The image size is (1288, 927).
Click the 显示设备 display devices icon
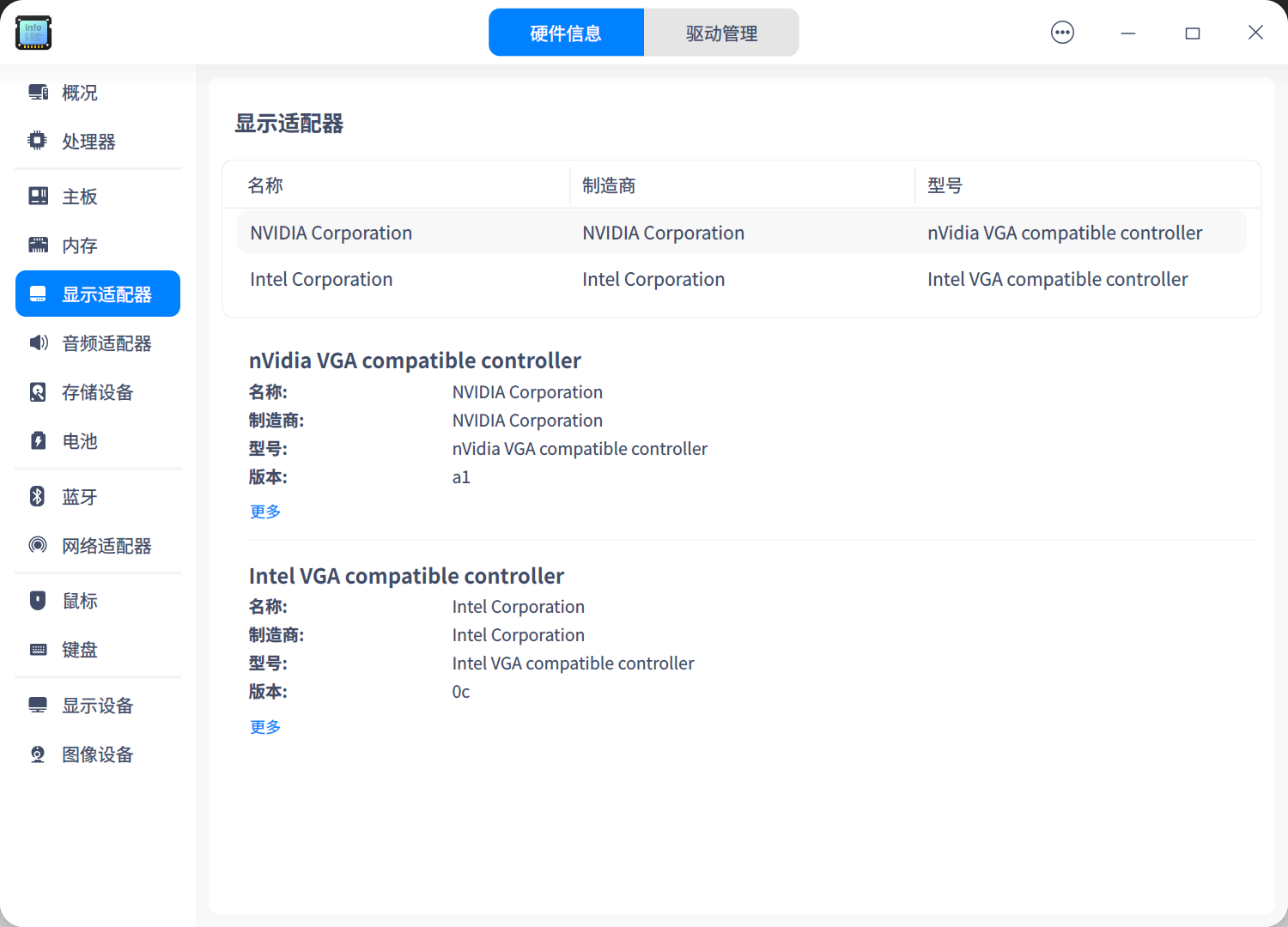point(38,705)
